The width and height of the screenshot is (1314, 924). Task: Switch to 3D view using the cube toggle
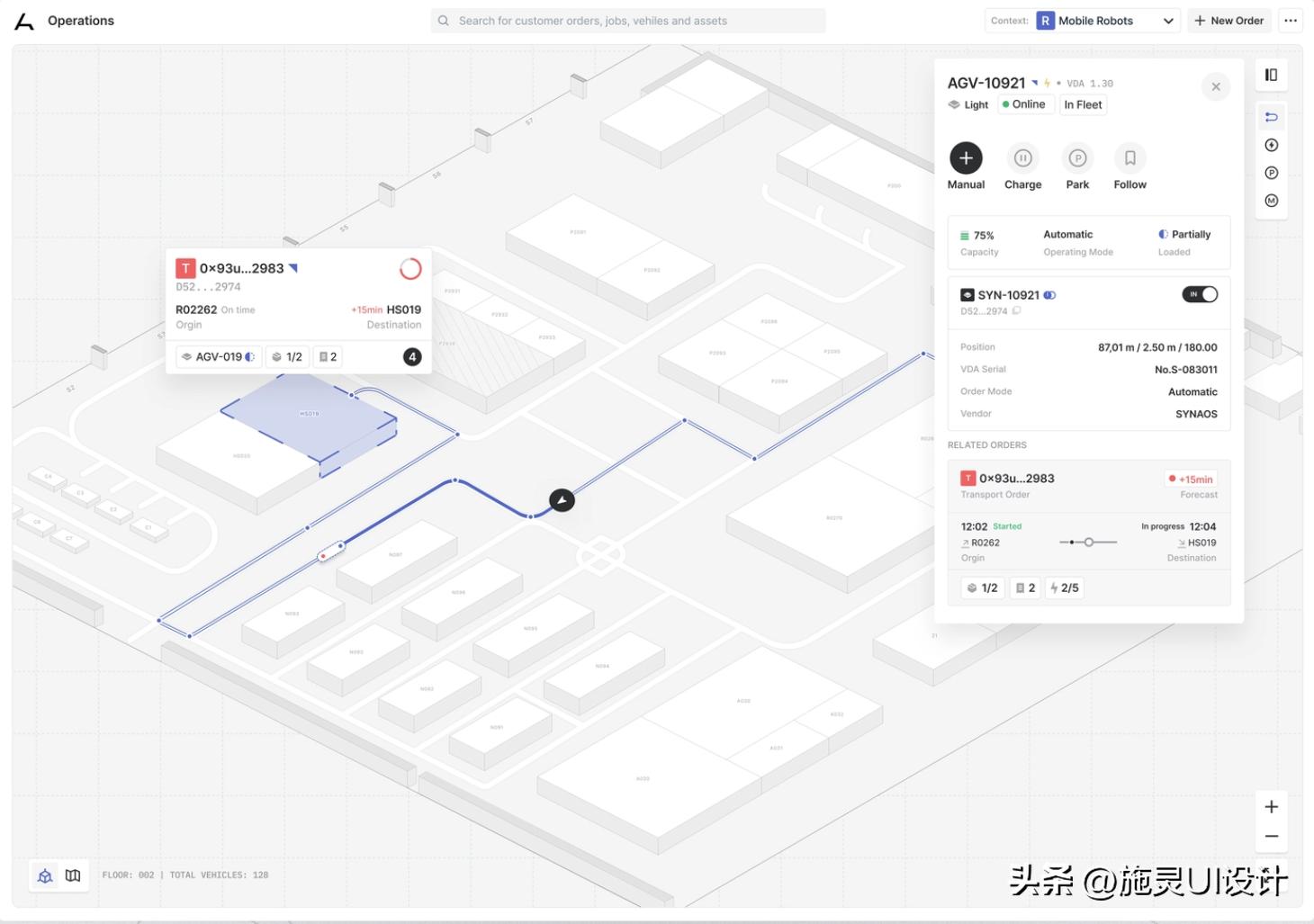(44, 875)
